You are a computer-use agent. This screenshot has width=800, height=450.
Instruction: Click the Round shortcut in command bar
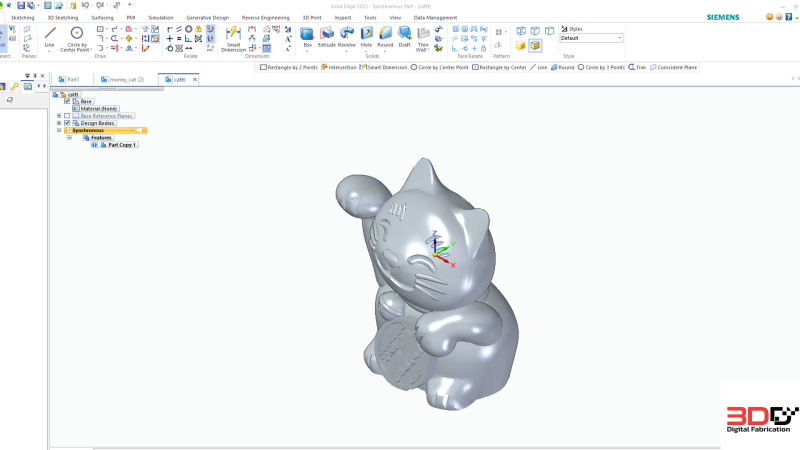coord(562,67)
